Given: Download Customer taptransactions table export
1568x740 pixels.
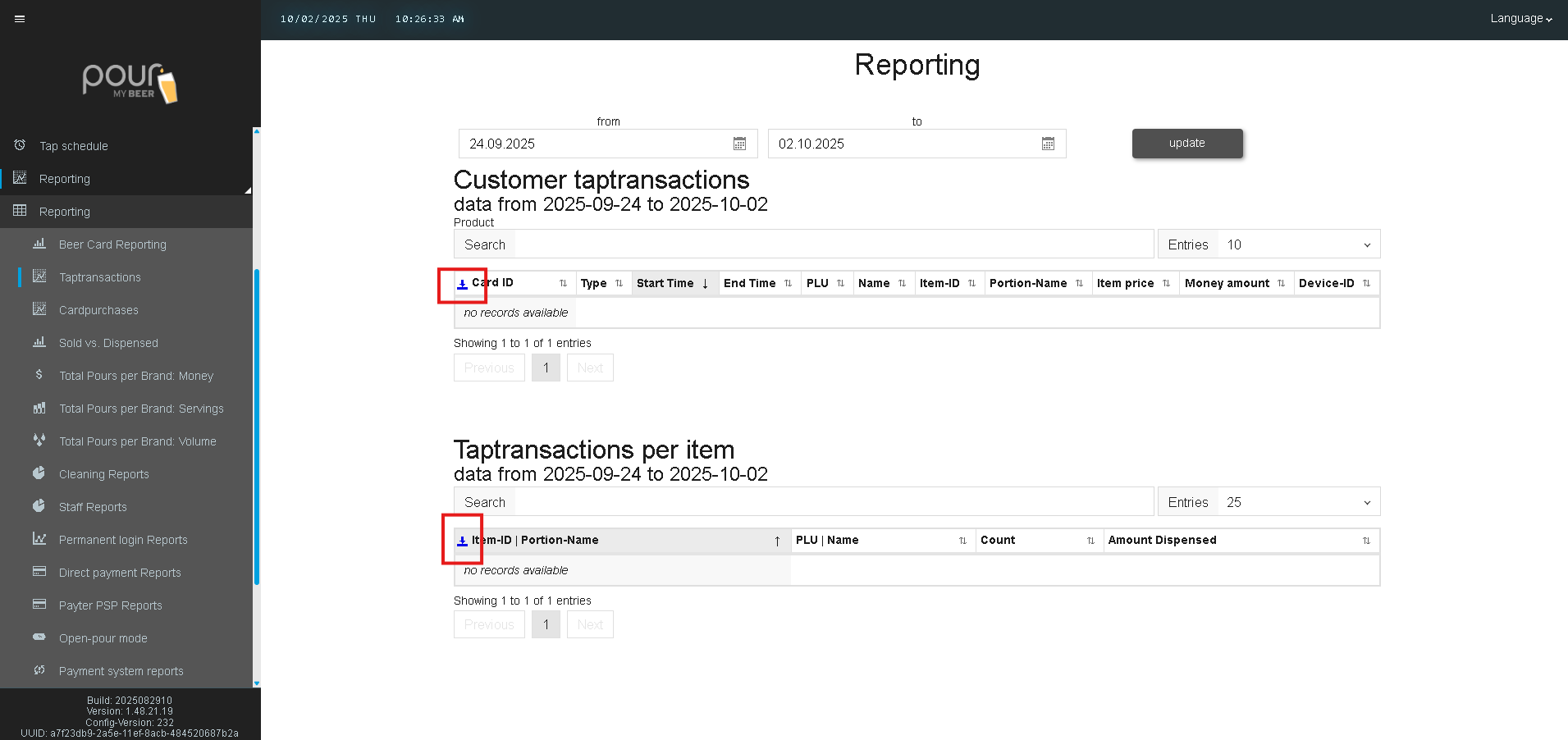Looking at the screenshot, I should pyautogui.click(x=462, y=284).
